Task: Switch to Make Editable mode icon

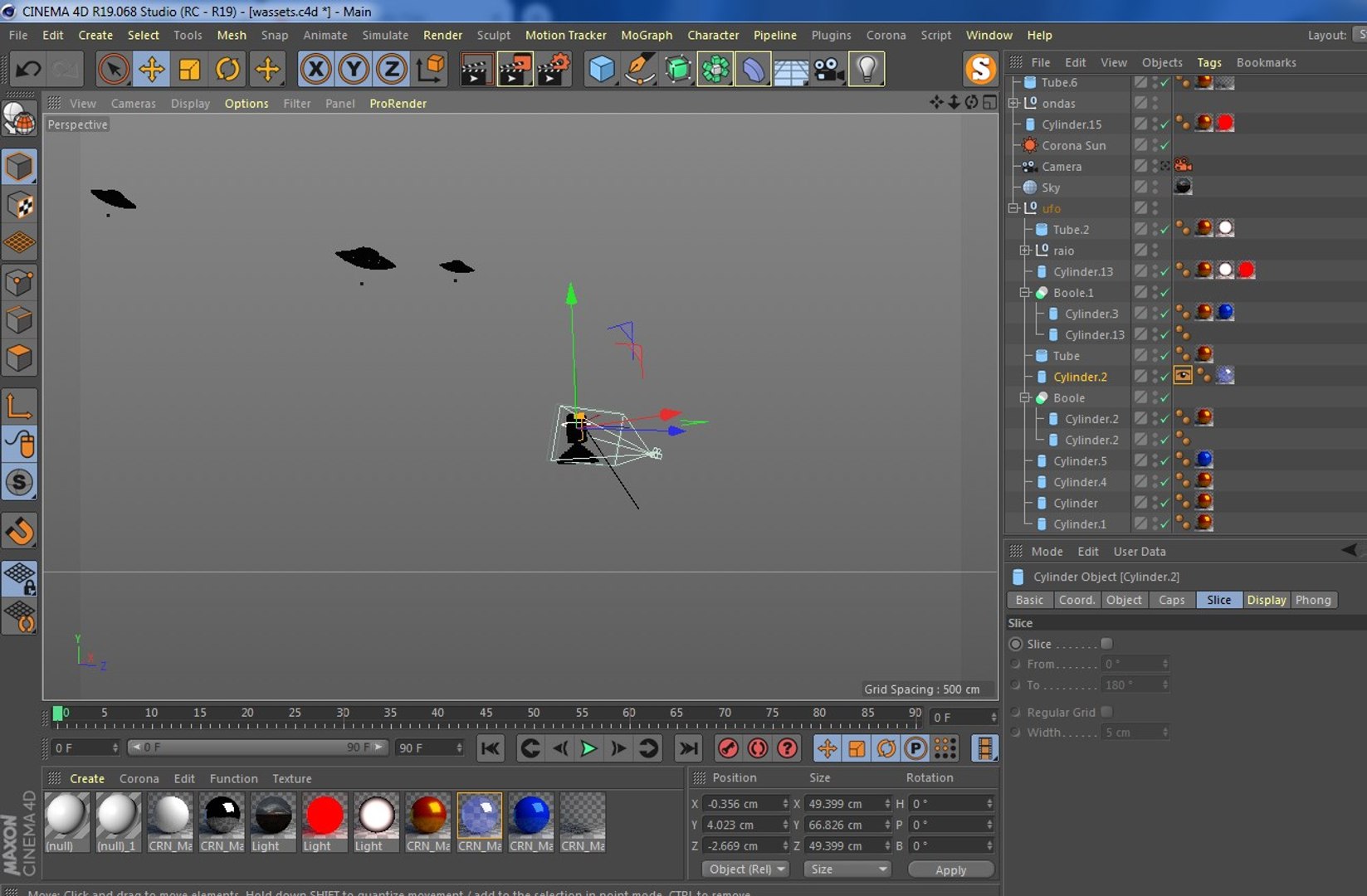Action: point(19,119)
